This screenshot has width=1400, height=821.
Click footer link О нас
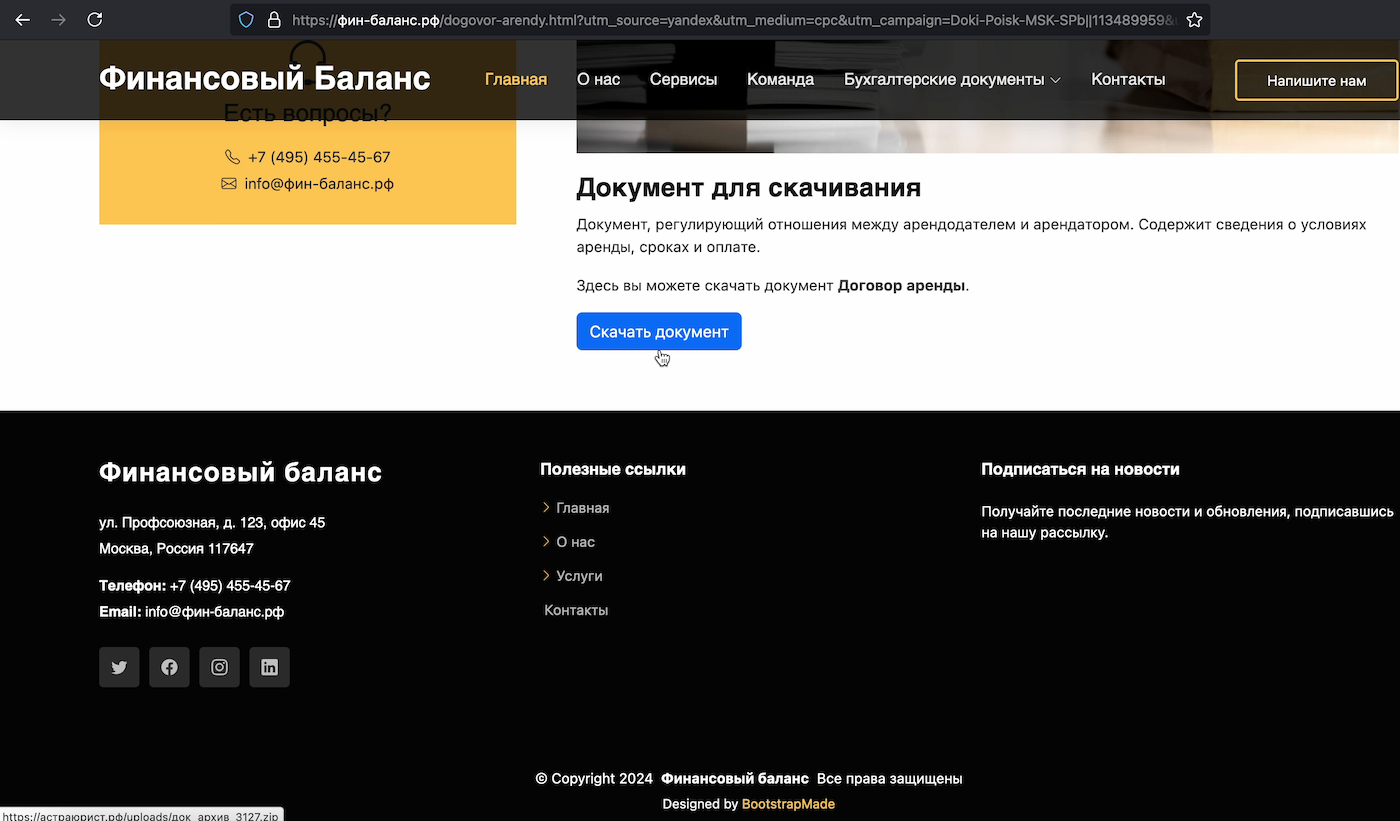click(x=575, y=542)
